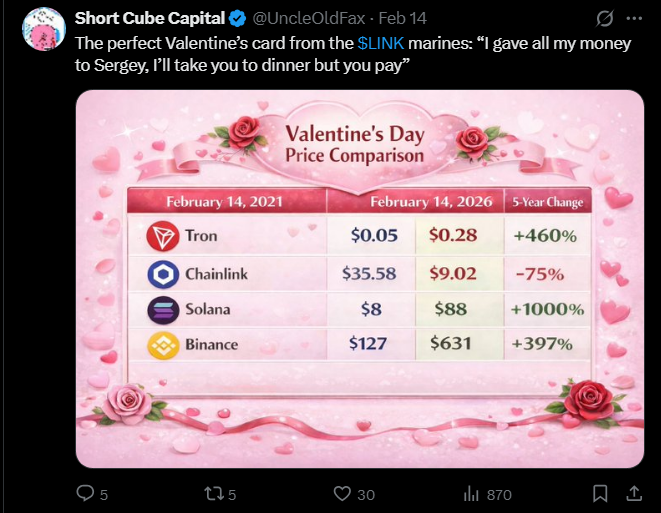Bookmark this post
661x513 pixels.
600,494
